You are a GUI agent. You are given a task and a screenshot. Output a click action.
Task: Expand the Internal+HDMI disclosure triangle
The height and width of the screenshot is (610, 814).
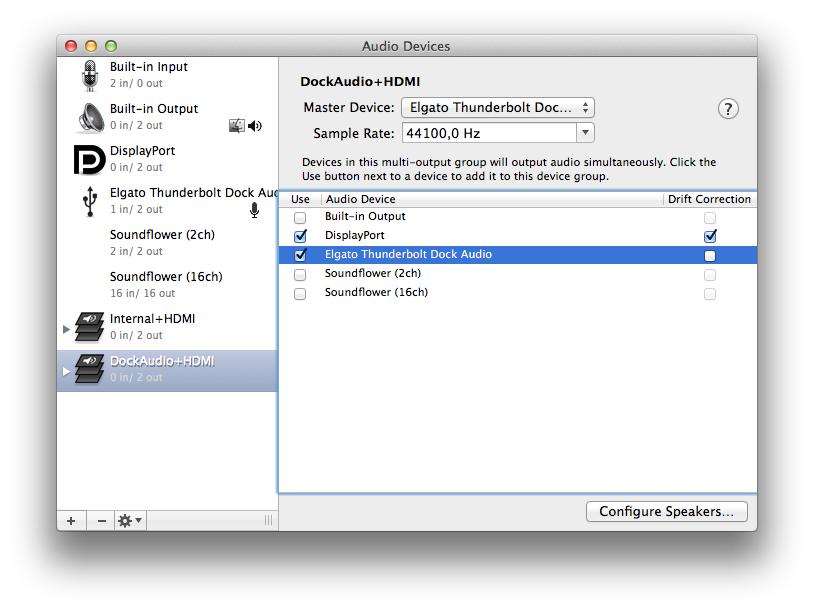click(x=66, y=329)
